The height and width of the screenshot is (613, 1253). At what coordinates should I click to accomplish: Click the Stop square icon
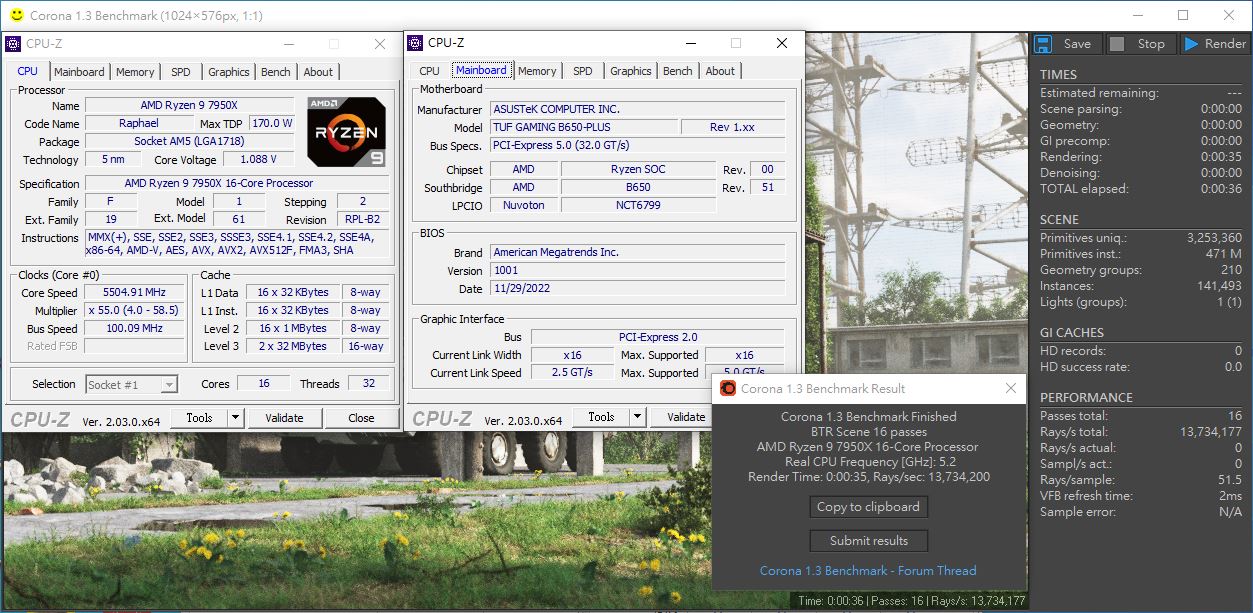pos(1117,44)
